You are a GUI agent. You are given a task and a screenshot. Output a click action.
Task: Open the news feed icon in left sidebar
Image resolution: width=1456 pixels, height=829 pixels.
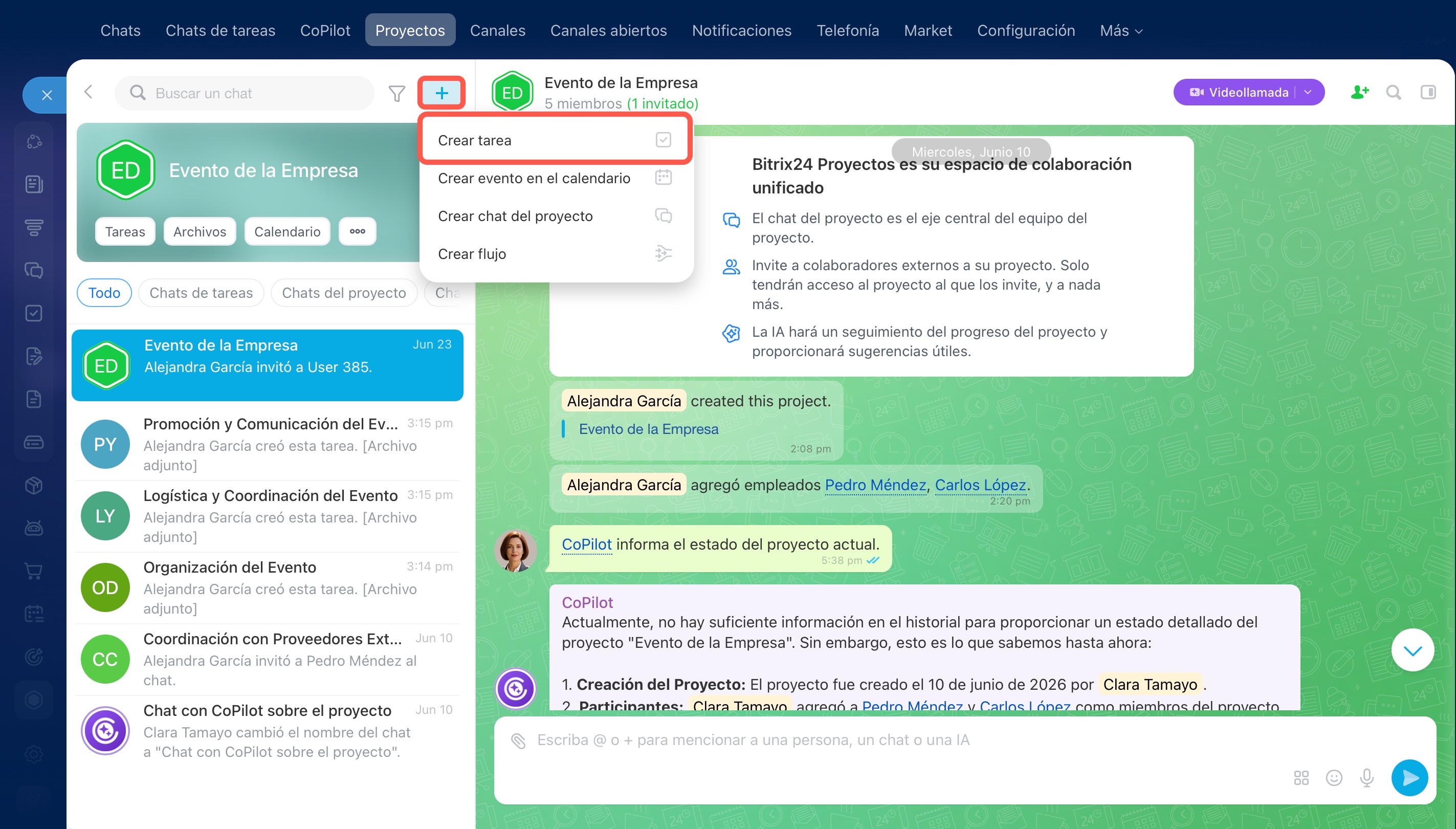(34, 184)
